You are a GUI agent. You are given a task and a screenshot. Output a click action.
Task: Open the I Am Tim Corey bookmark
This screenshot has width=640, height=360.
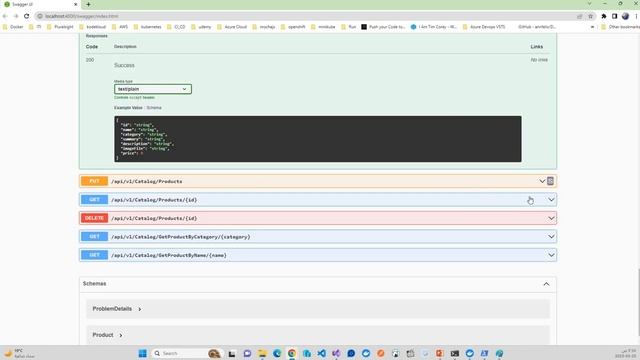click(x=433, y=27)
